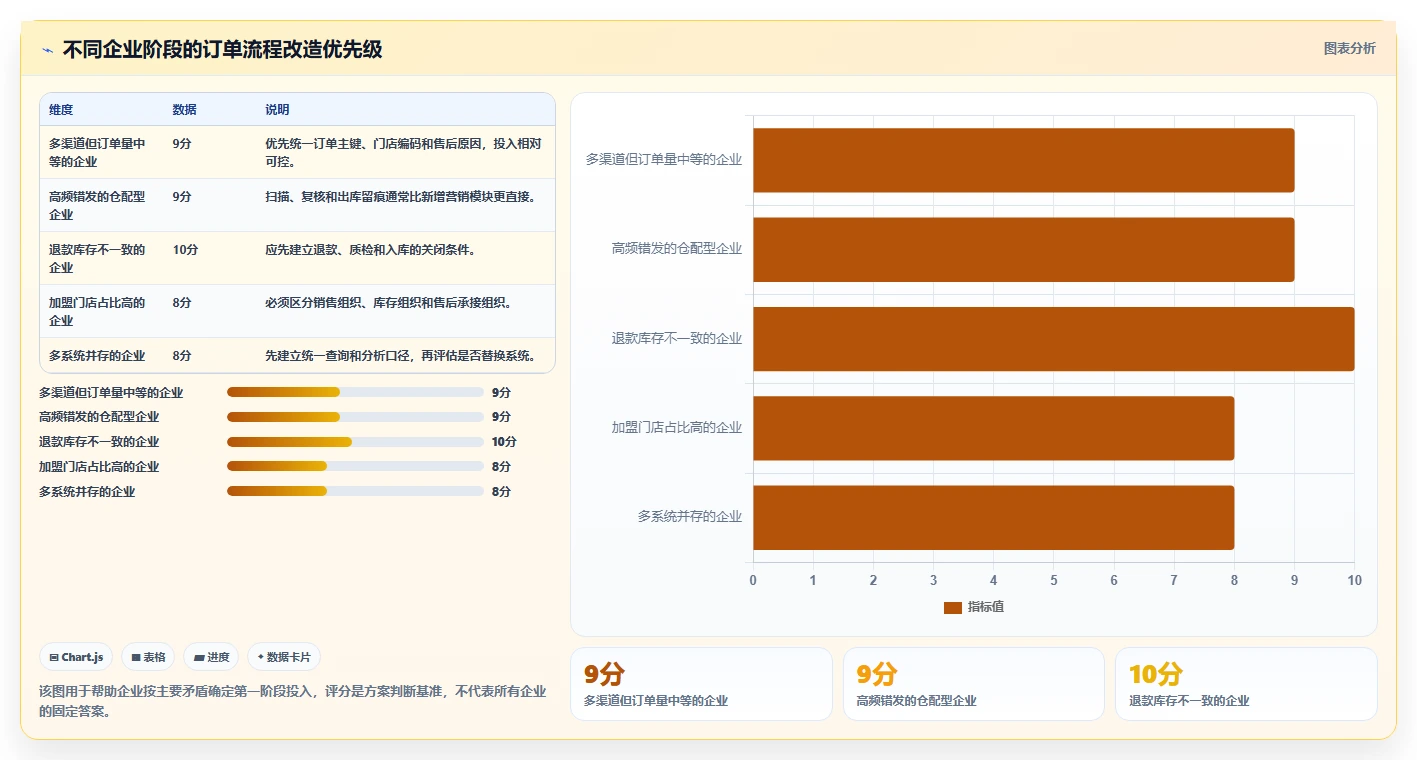Viewport: 1417px width, 760px height.
Task: Click the 10分 value in the table
Action: click(x=185, y=249)
